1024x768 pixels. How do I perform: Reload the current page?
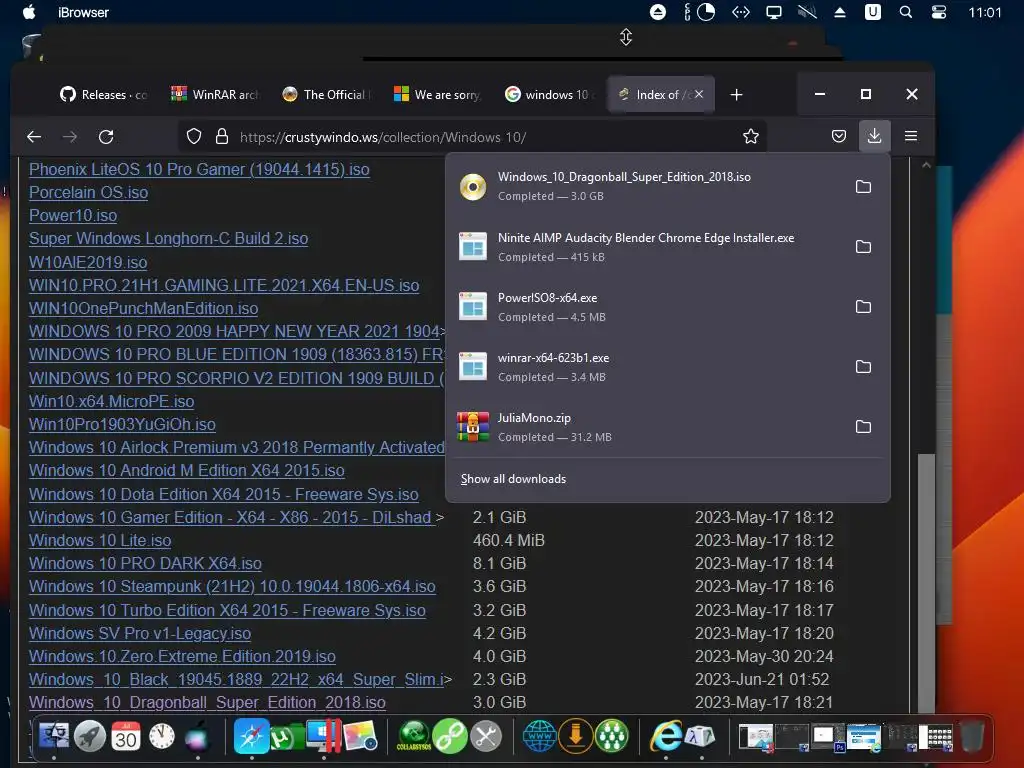point(106,136)
